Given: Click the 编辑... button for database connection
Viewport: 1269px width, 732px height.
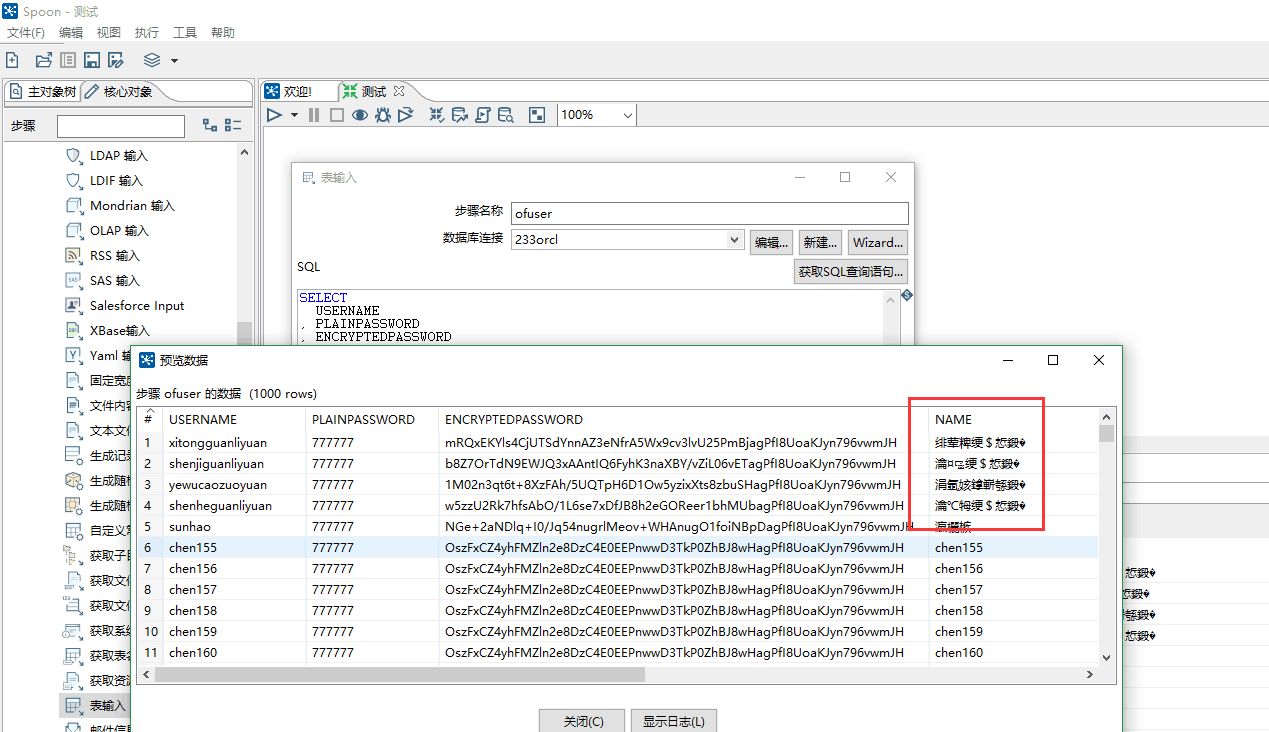Looking at the screenshot, I should coord(772,242).
